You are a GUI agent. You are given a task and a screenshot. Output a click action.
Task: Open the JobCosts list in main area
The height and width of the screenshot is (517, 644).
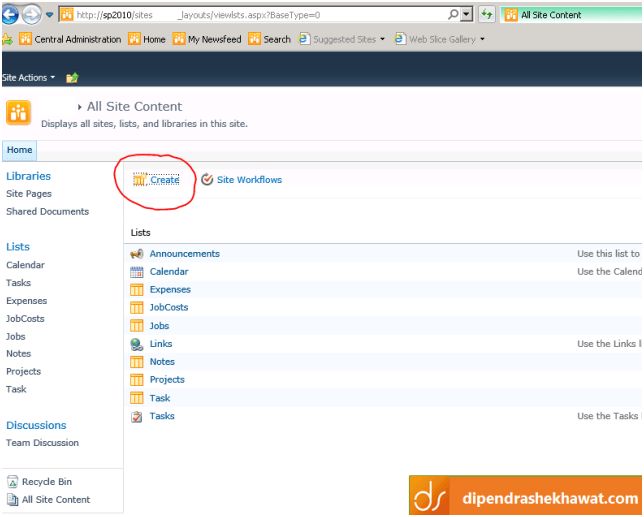[x=169, y=308]
